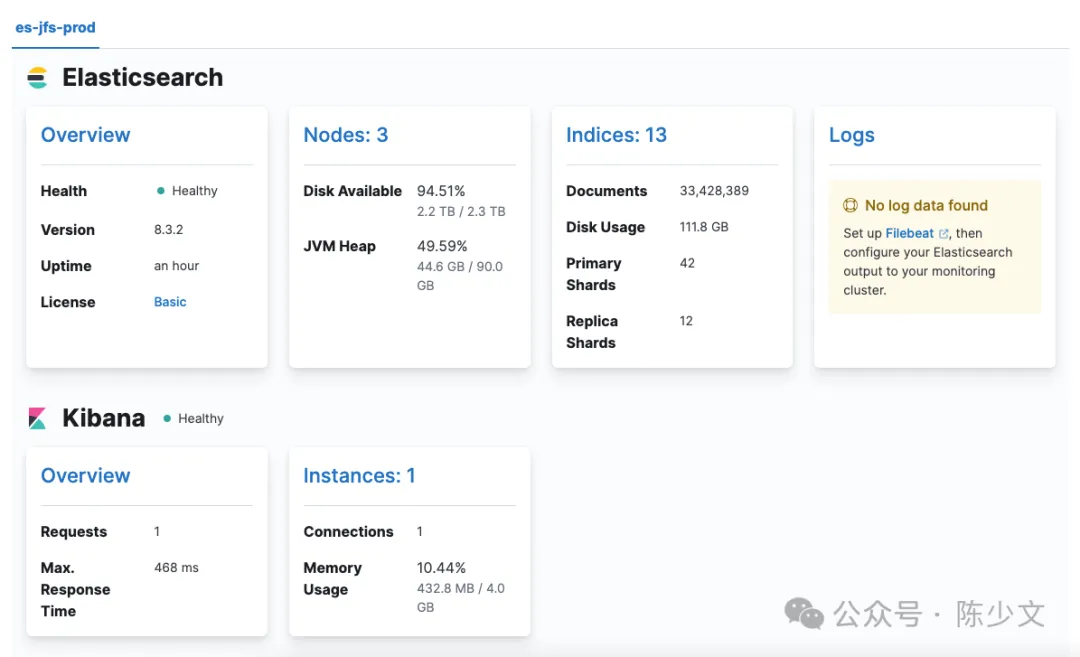
Task: Expand the Nodes: 3 panel
Action: tap(346, 134)
